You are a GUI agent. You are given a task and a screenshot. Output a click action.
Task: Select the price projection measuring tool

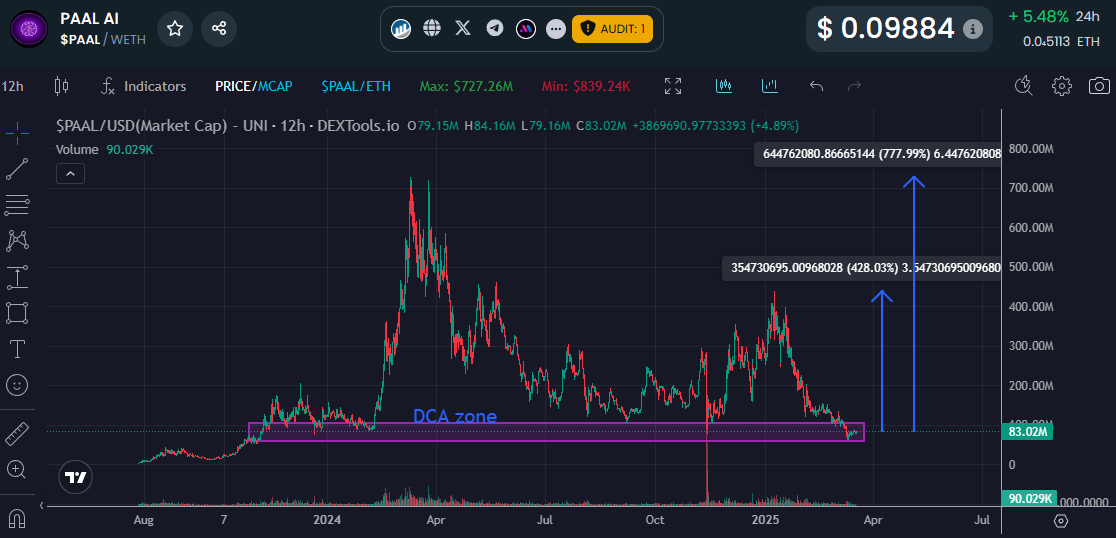pos(17,277)
